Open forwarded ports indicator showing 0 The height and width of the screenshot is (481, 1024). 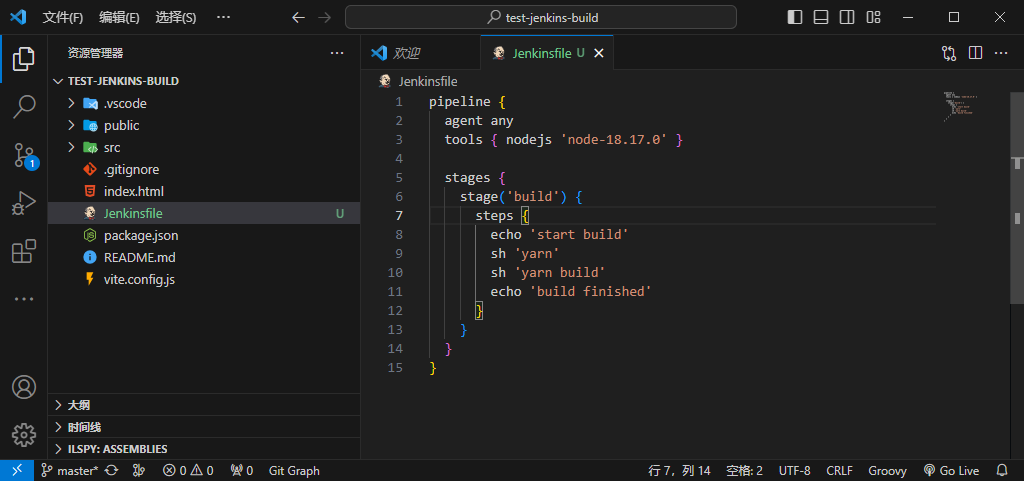pyautogui.click(x=242, y=471)
